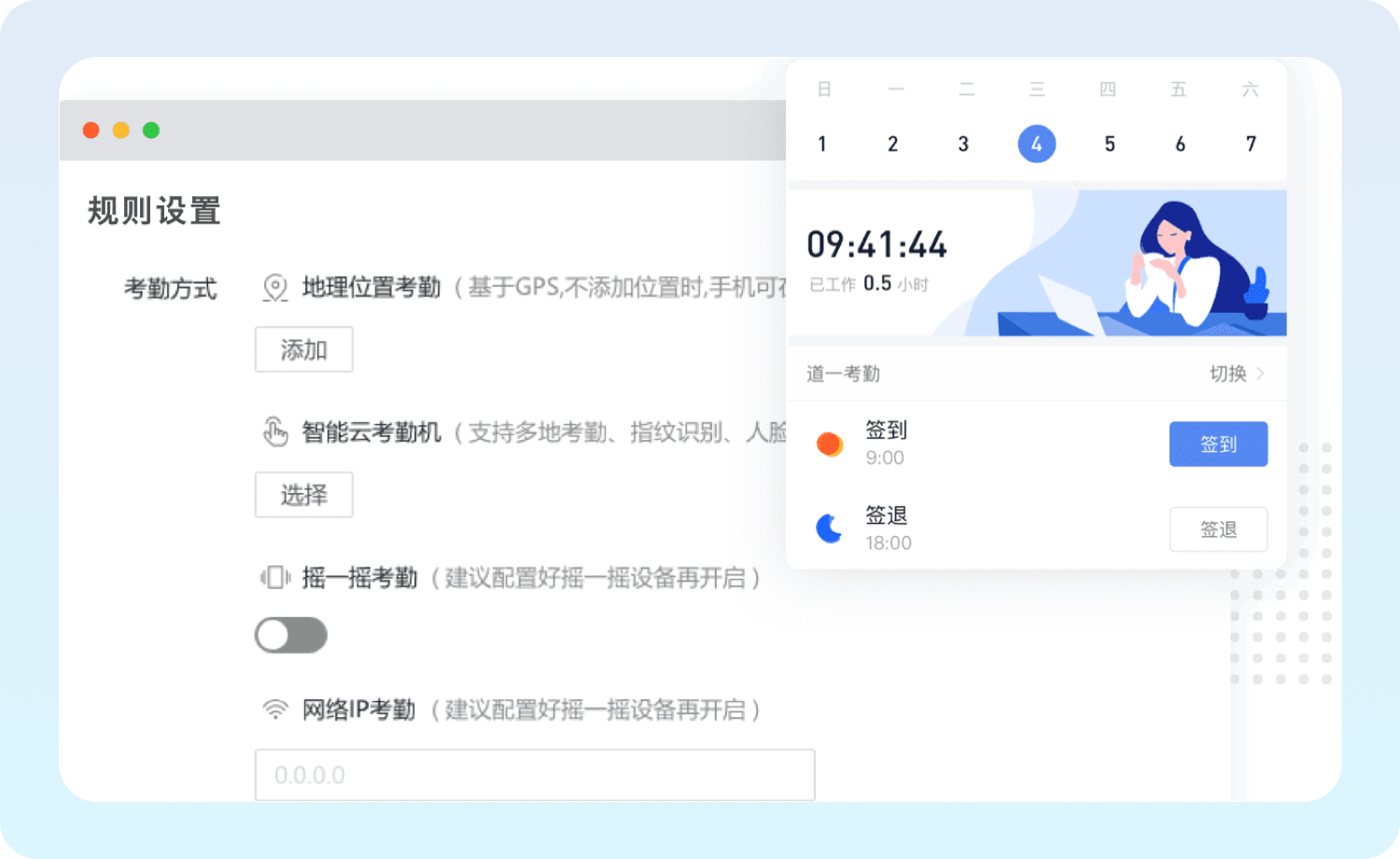Expand the 切换 chevron arrow
Image resolution: width=1400 pixels, height=859 pixels.
pyautogui.click(x=1261, y=373)
